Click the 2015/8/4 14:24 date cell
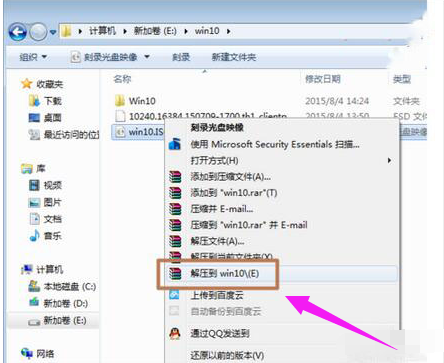This screenshot has height=363, width=444. pos(337,101)
